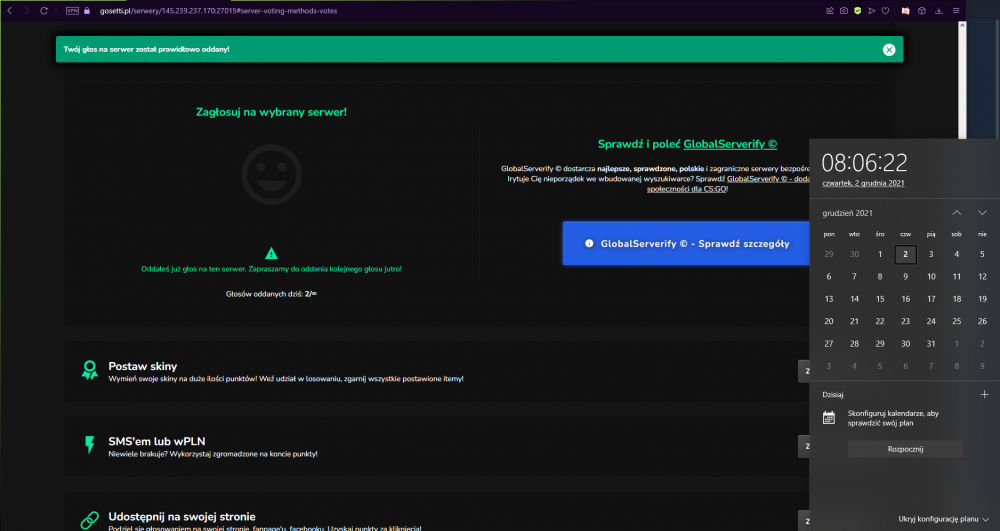Click the 'Głosów oddanych dziś: 2/∞' text
Viewport: 1000px width, 531px height.
coord(271,294)
